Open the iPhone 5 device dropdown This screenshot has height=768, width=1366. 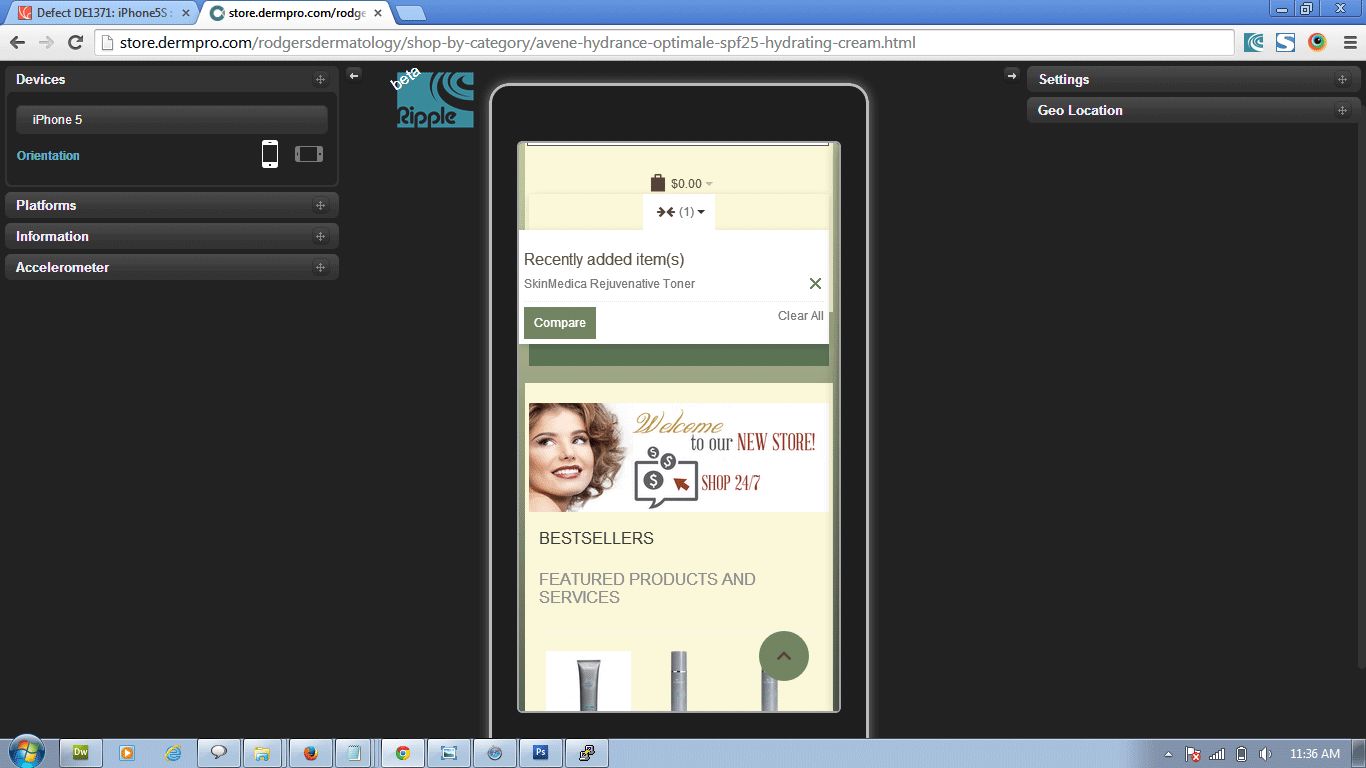coord(172,120)
